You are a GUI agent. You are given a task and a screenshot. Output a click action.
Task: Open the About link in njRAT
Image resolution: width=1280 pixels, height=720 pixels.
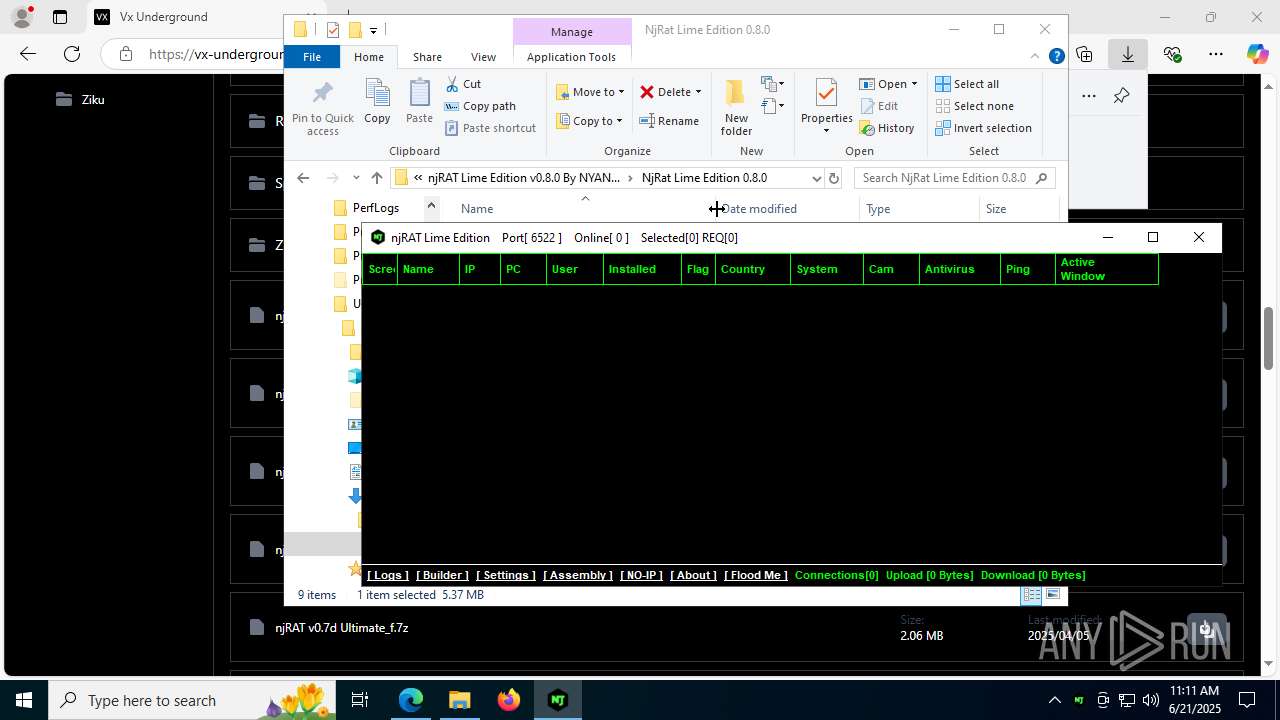(693, 575)
